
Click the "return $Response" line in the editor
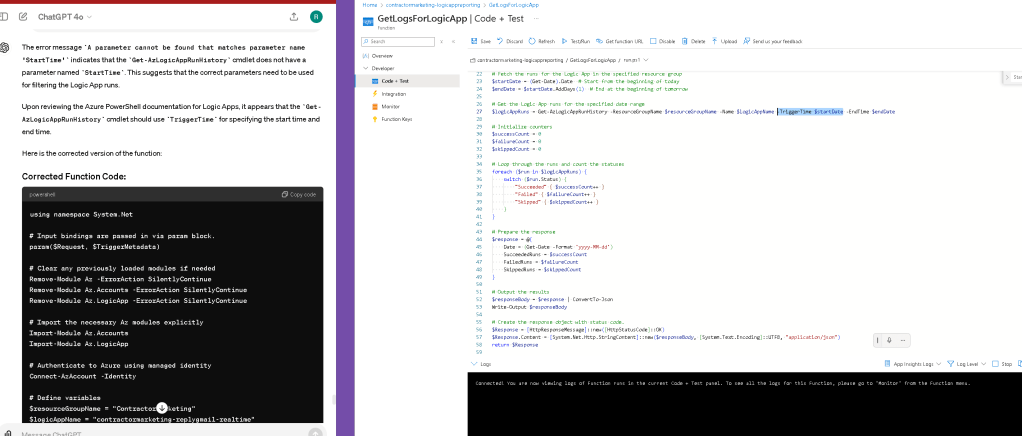click(x=515, y=345)
